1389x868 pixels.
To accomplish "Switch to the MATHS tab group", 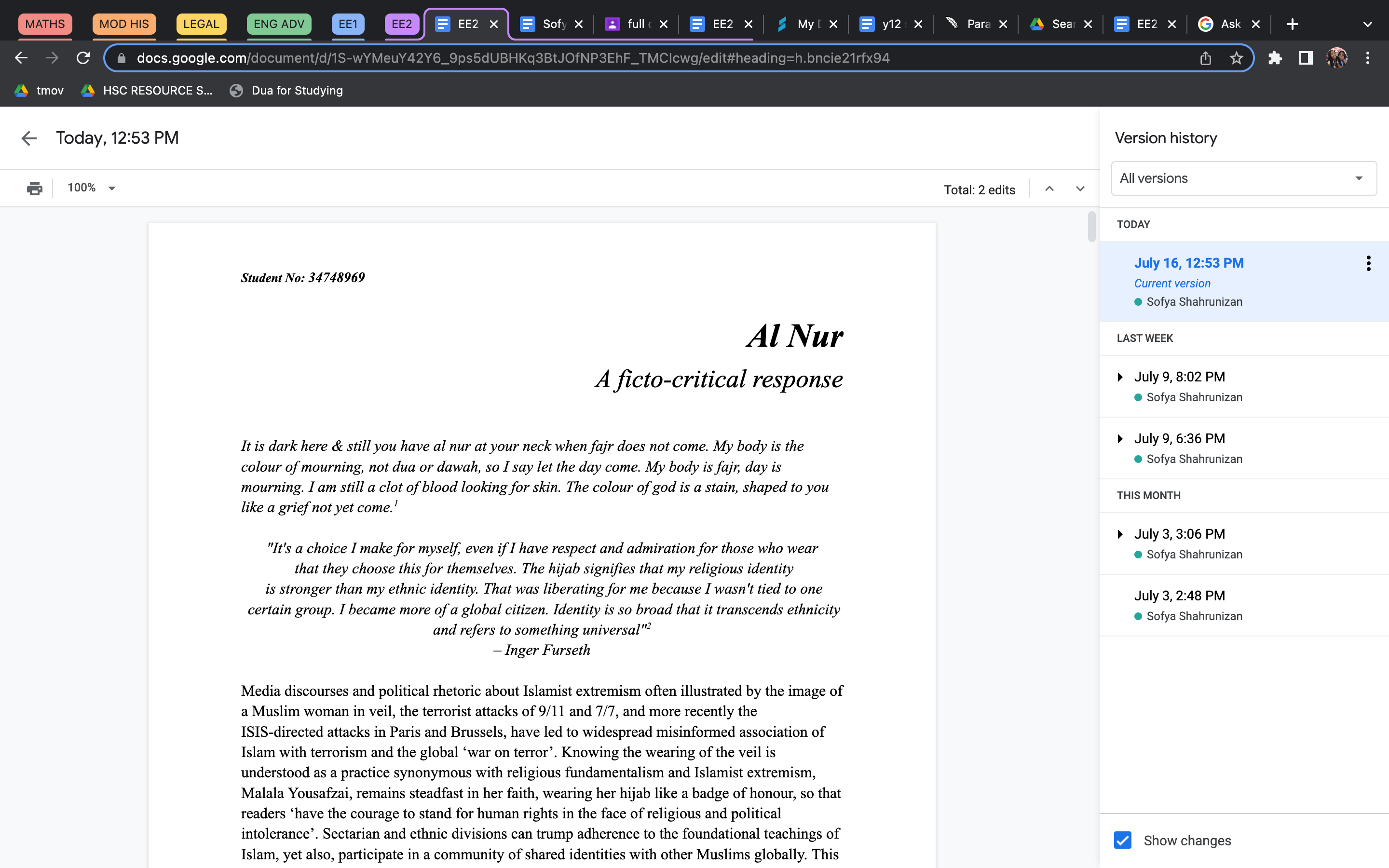I will (x=45, y=24).
